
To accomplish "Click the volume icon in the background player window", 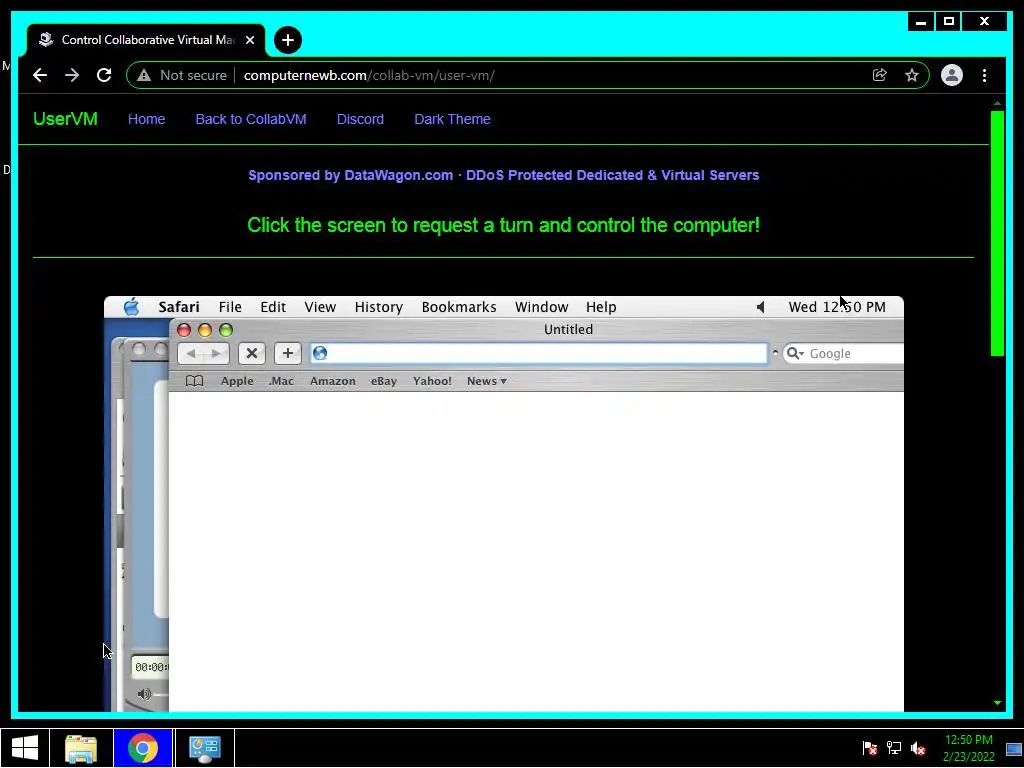I will click(144, 694).
